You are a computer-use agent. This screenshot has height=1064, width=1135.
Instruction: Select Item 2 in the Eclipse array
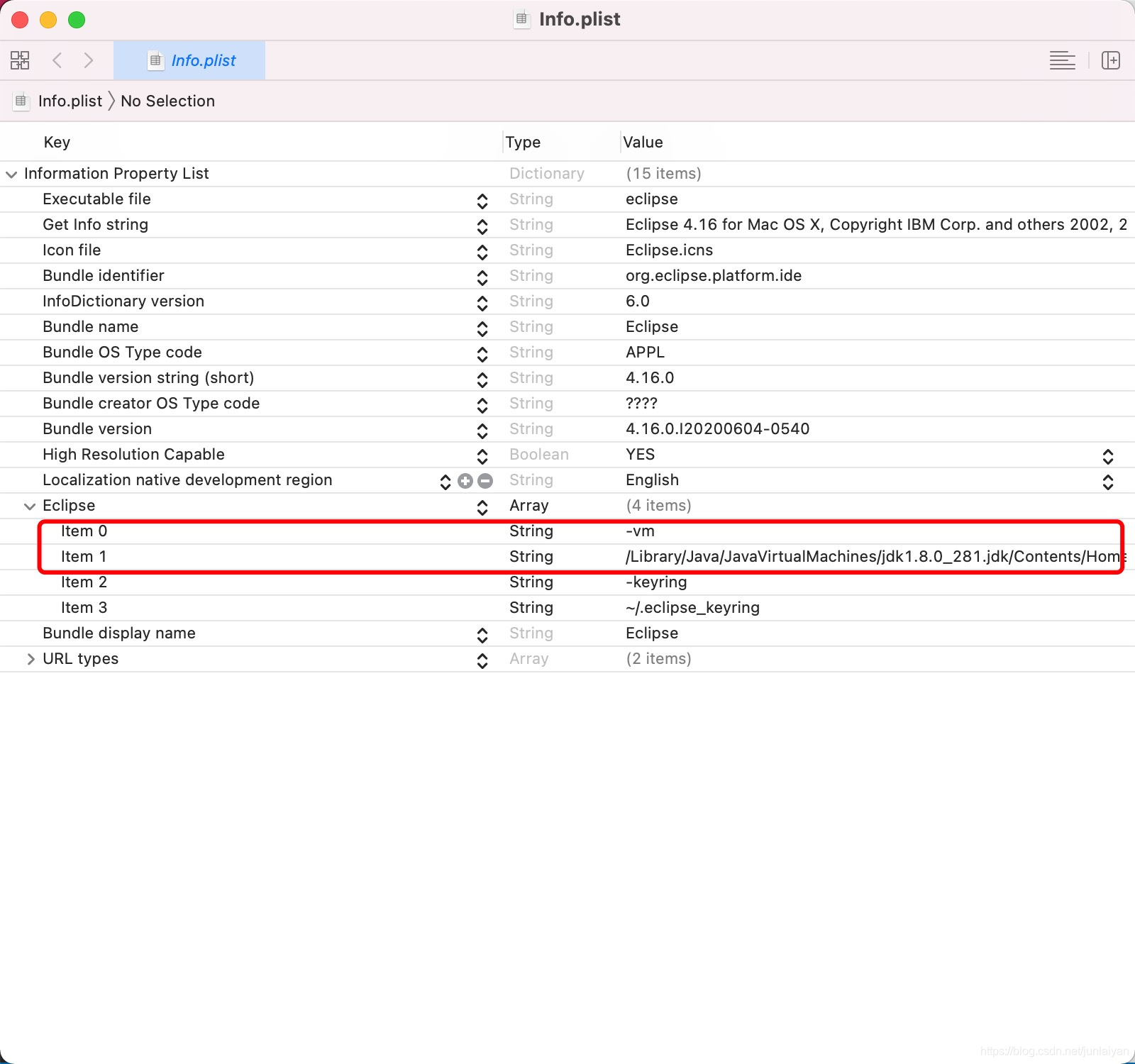pos(84,582)
